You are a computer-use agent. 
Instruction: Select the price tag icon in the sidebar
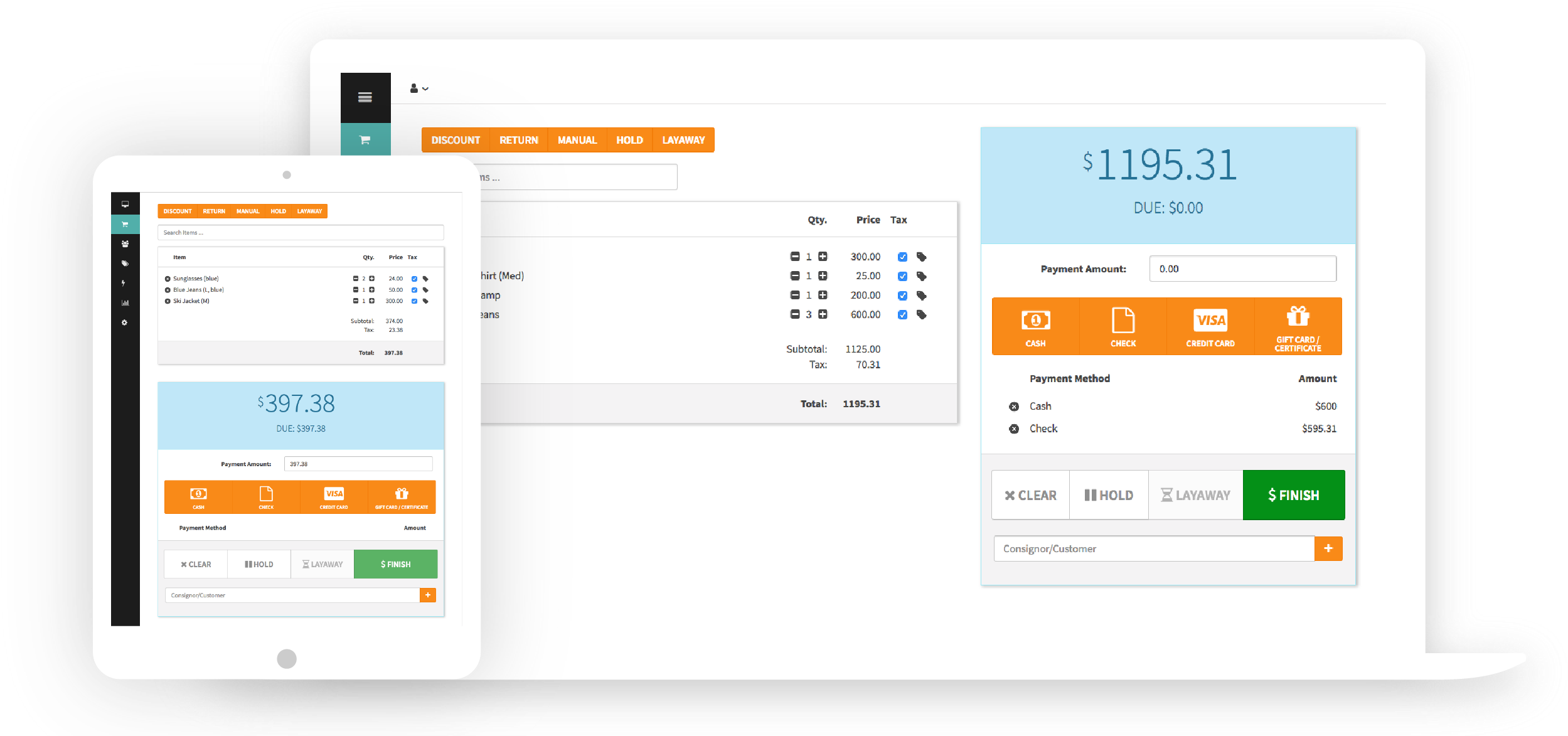[125, 263]
